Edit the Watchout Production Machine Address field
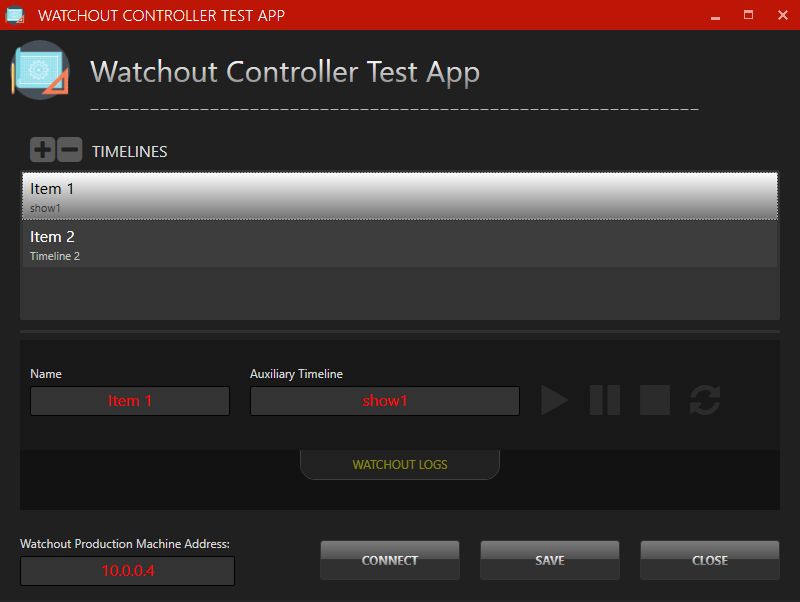 [x=128, y=571]
